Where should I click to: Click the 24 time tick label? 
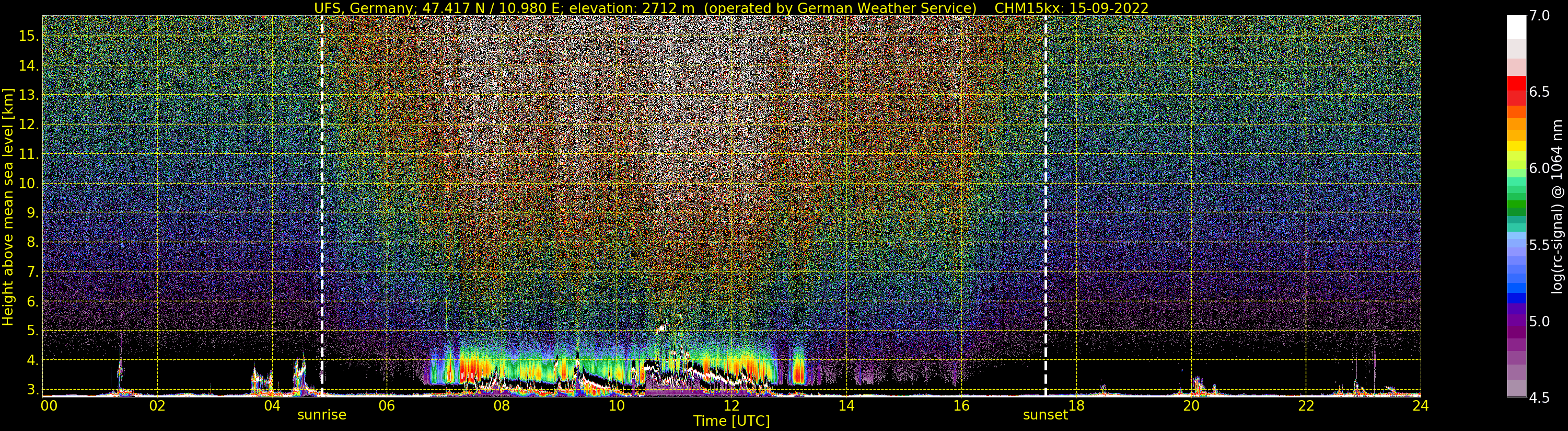click(1421, 405)
